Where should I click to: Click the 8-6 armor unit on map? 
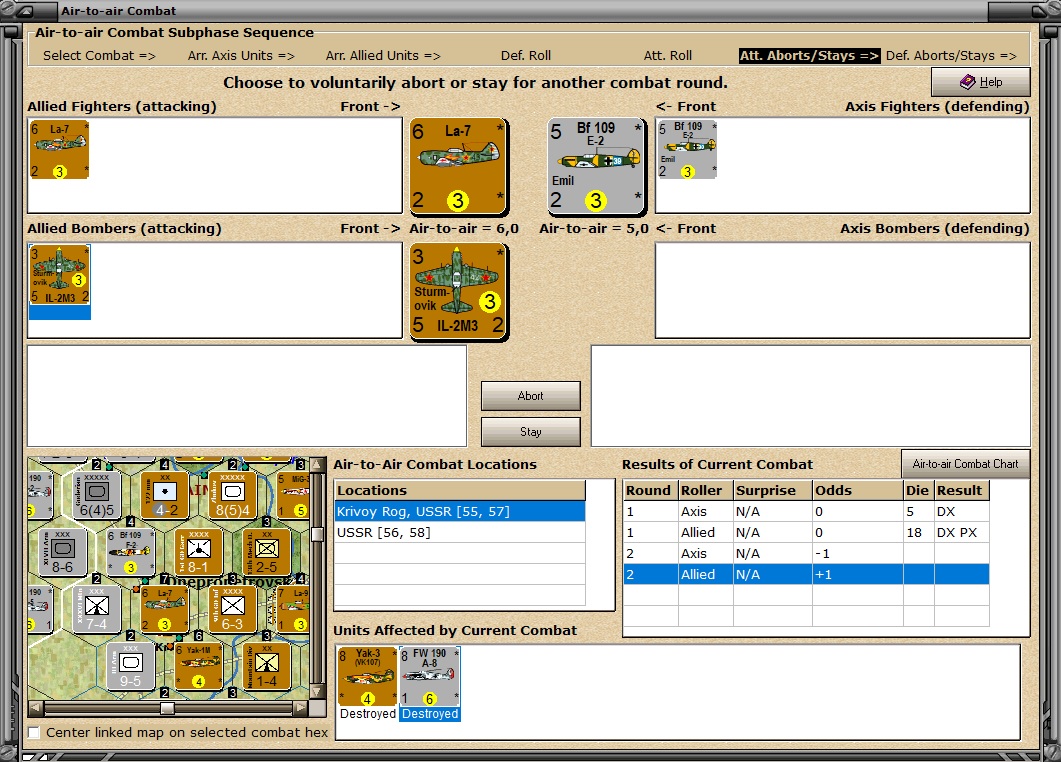(x=62, y=552)
